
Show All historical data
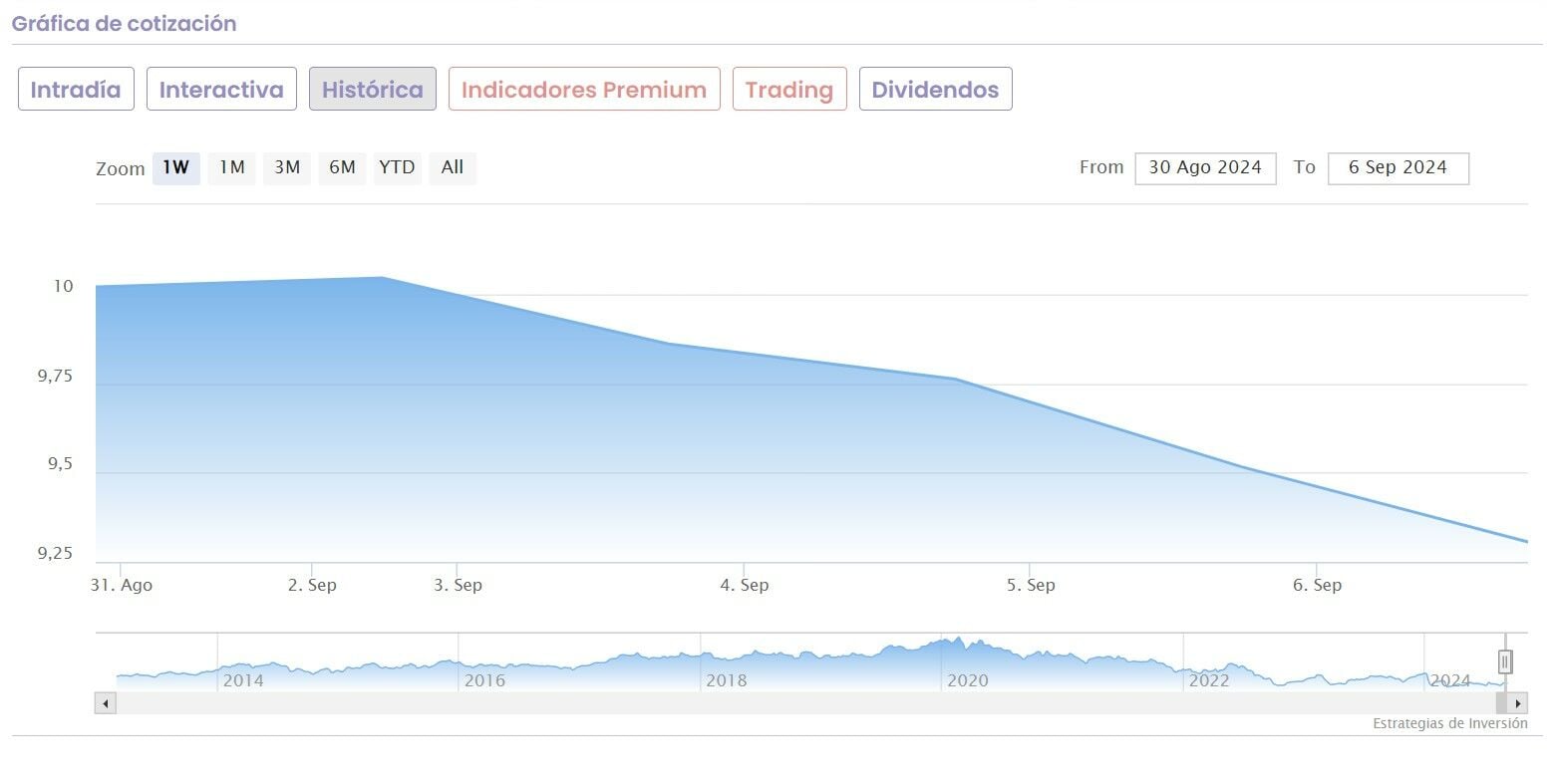coord(453,167)
